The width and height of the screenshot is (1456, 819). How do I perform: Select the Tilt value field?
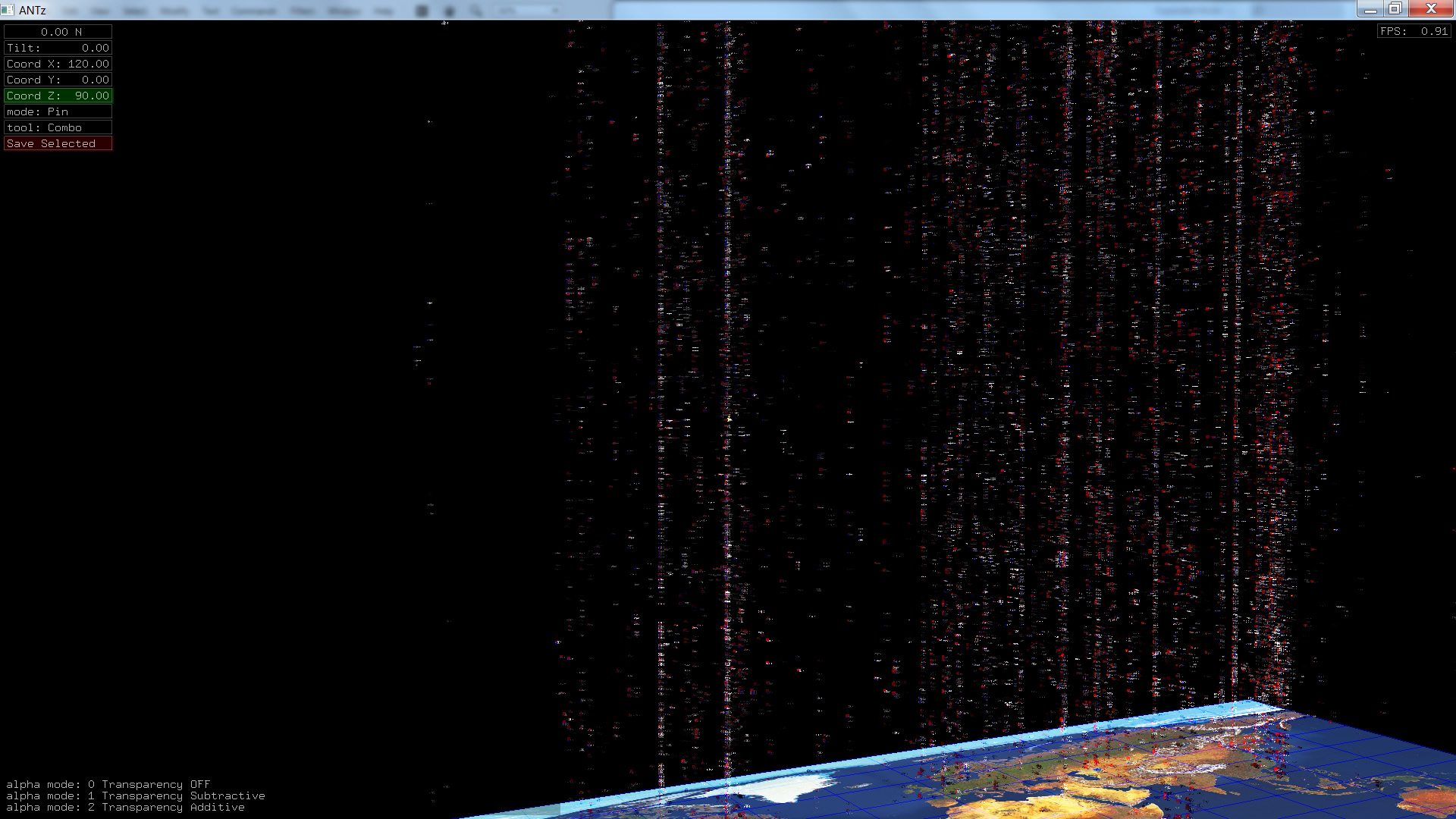tap(58, 48)
